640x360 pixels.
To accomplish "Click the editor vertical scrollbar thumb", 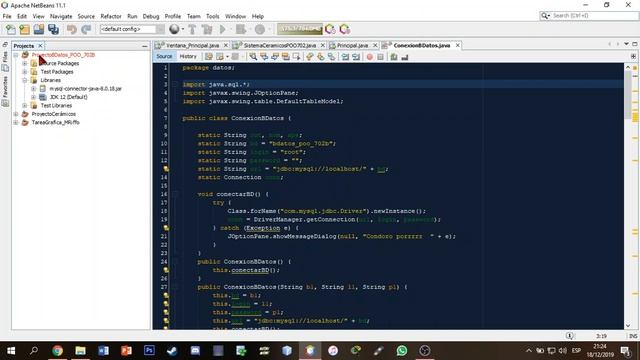I will [x=628, y=96].
